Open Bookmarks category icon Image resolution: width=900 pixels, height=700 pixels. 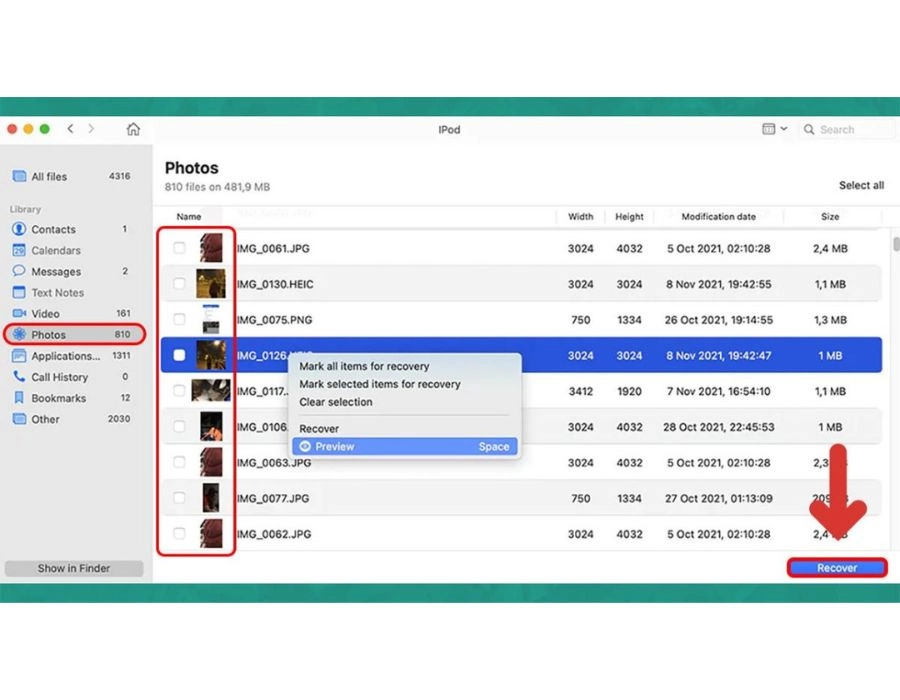19,398
